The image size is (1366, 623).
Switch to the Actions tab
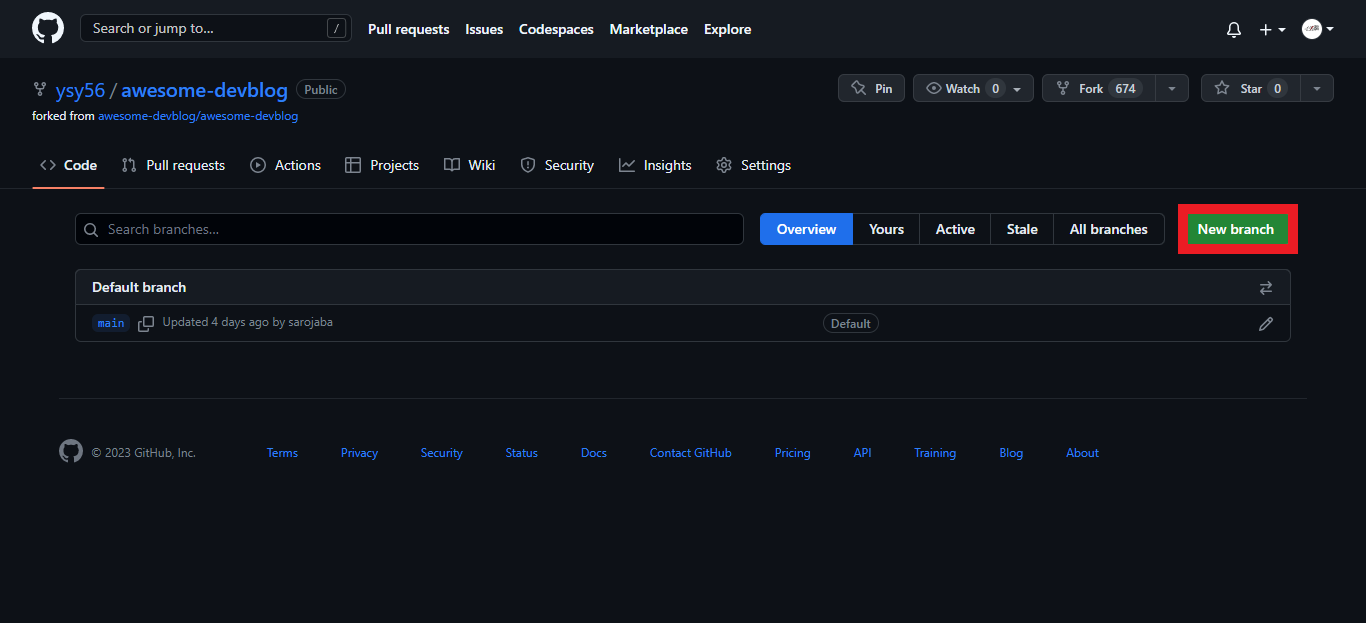[x=285, y=165]
